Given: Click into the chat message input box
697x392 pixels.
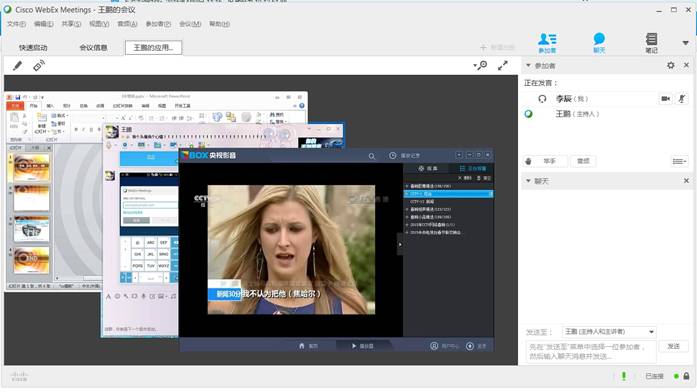Looking at the screenshot, I should click(x=591, y=352).
